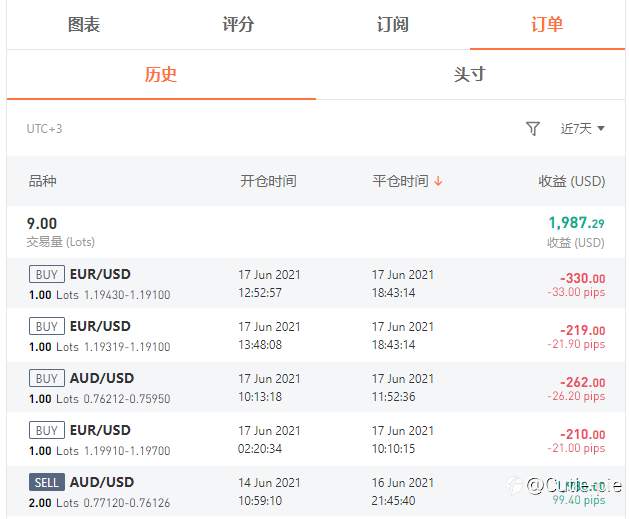This screenshot has width=629, height=519.
Task: Click price range 1.19319-1.19100
Action: [x=127, y=347]
